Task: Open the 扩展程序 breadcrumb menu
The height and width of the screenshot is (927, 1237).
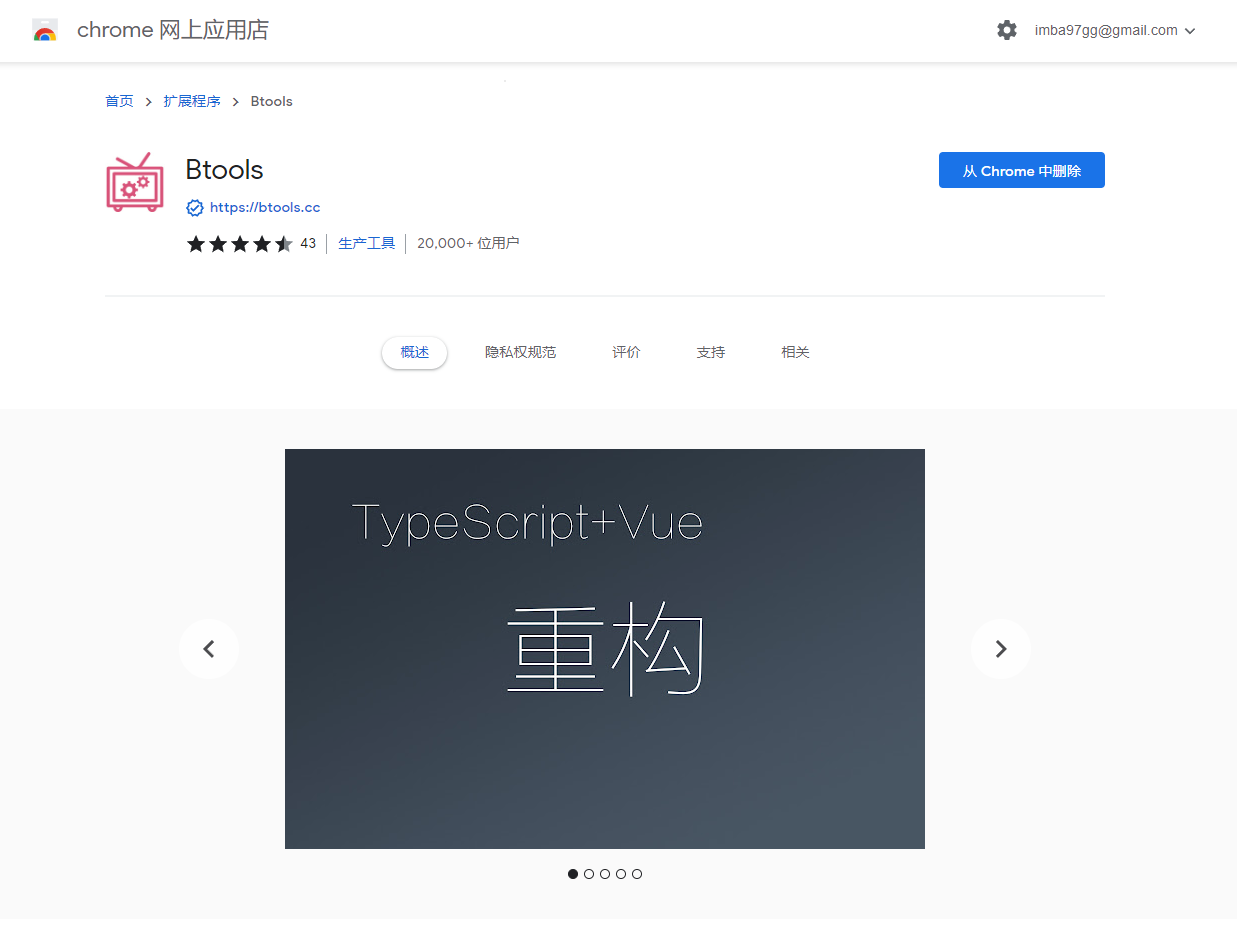Action: [192, 101]
